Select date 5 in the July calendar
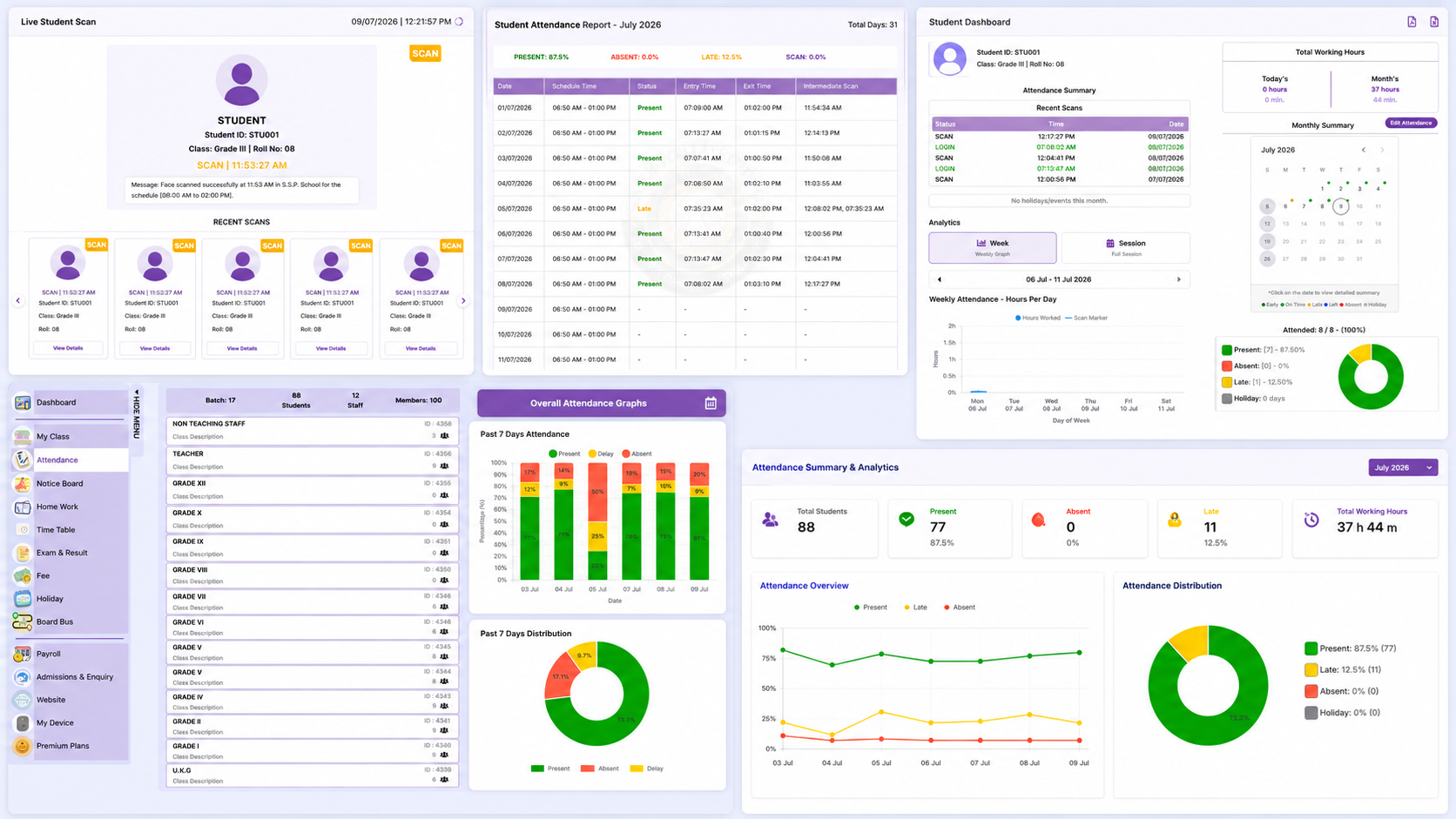Screen dimensions: 1456x819 (x=1267, y=206)
